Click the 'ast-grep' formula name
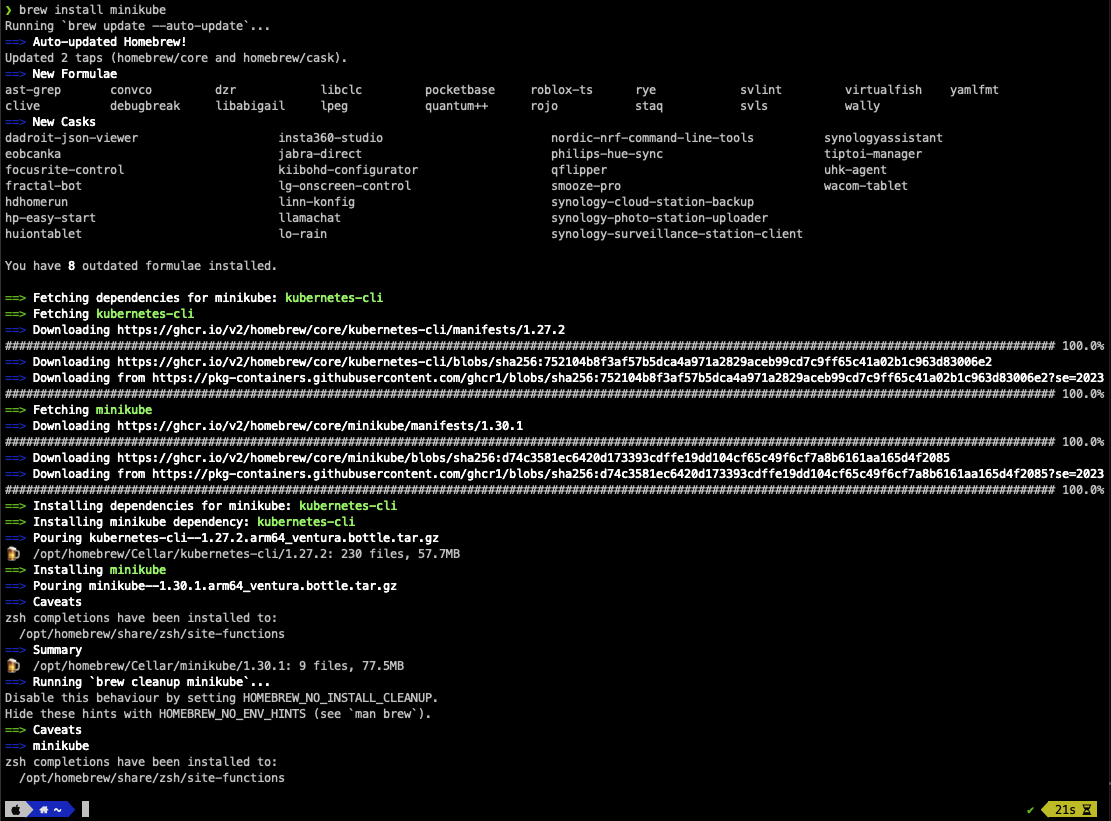The width and height of the screenshot is (1111, 821). 33,90
